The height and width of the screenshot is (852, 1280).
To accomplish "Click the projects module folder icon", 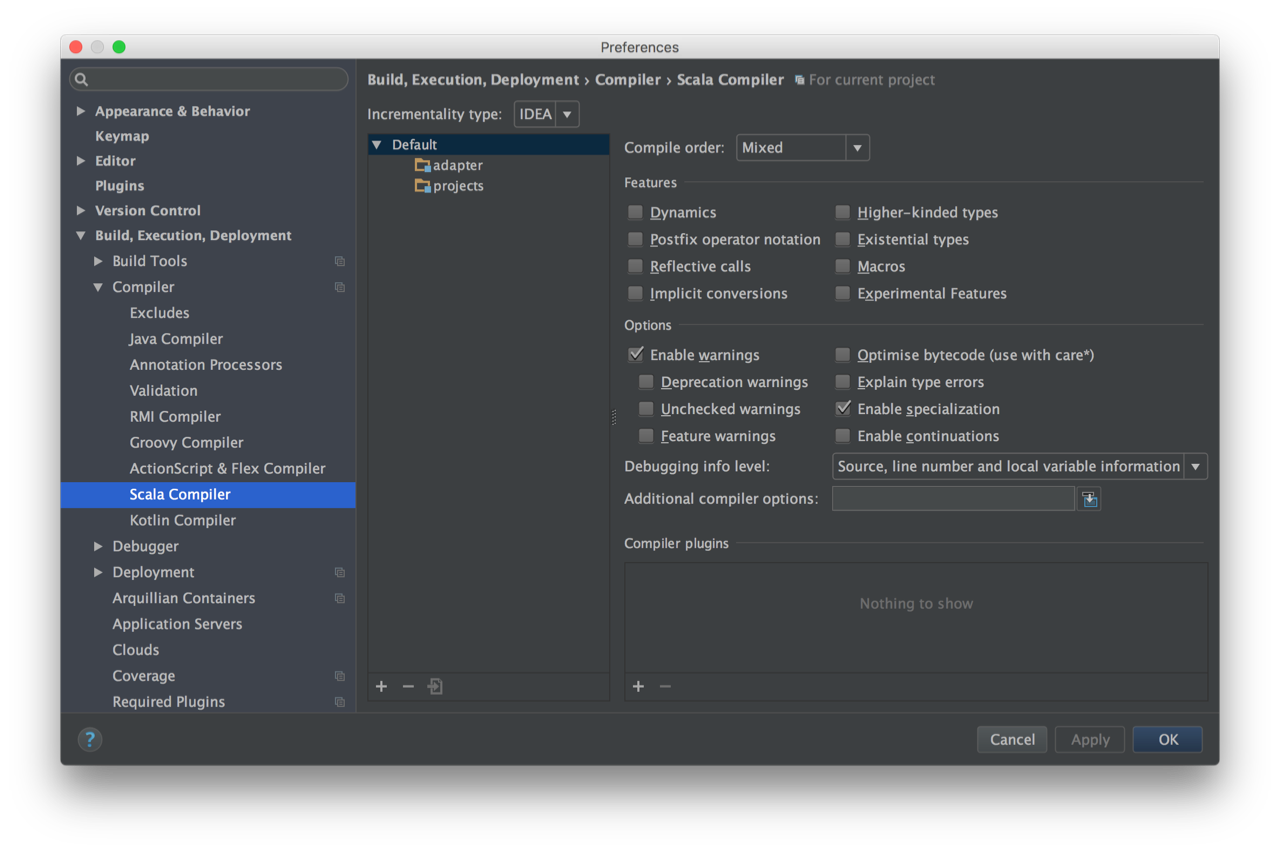I will (x=423, y=186).
